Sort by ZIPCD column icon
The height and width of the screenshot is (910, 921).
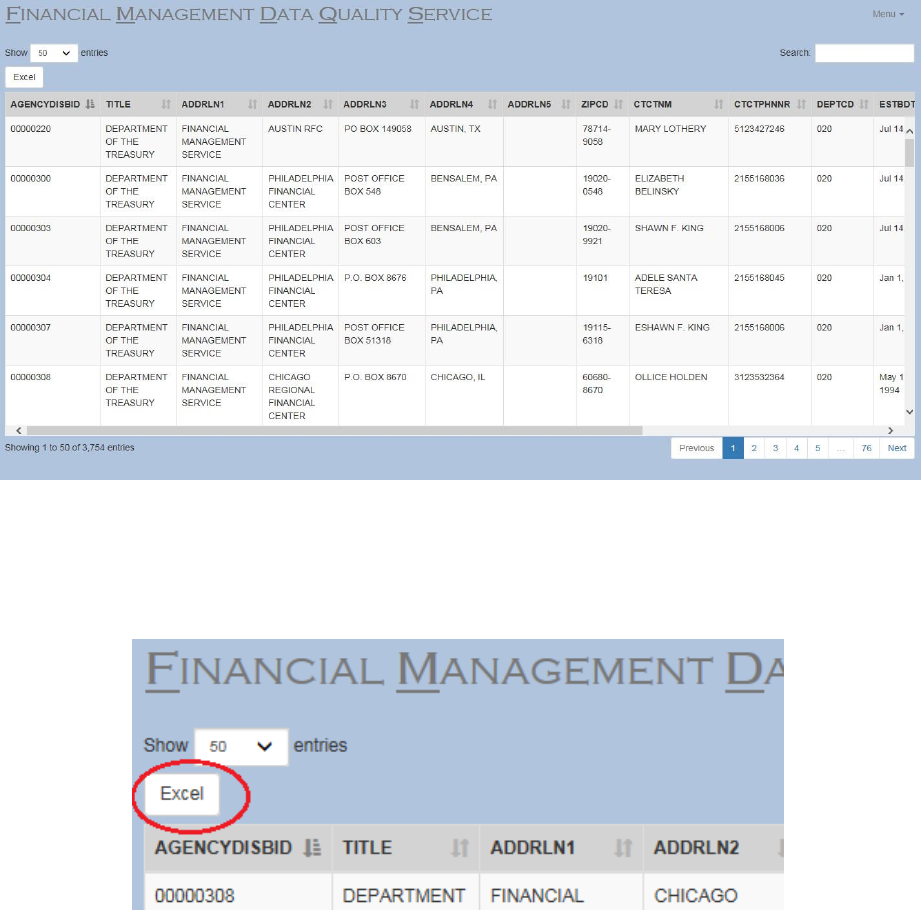coord(618,104)
